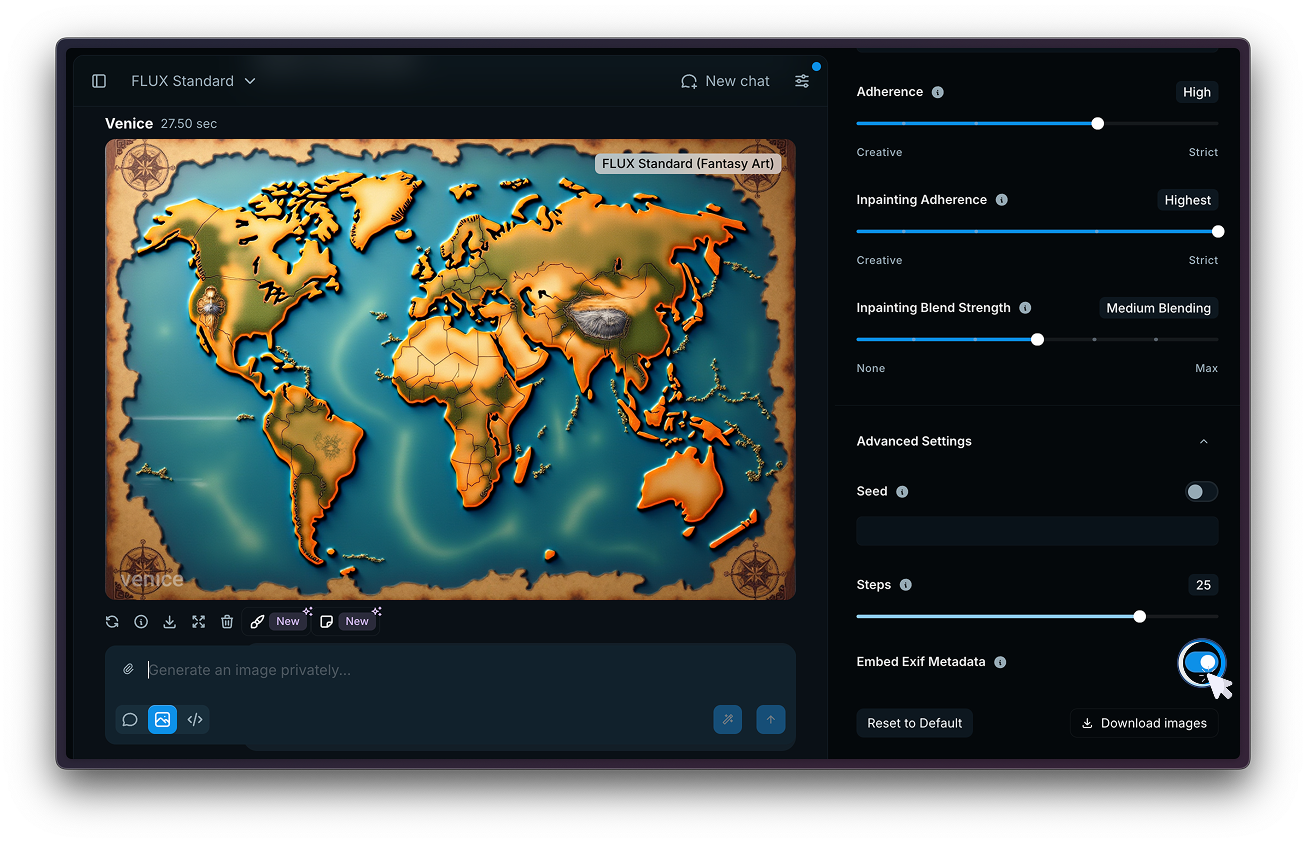Click the 'Venice' sender name
This screenshot has width=1306, height=843.
click(x=129, y=124)
